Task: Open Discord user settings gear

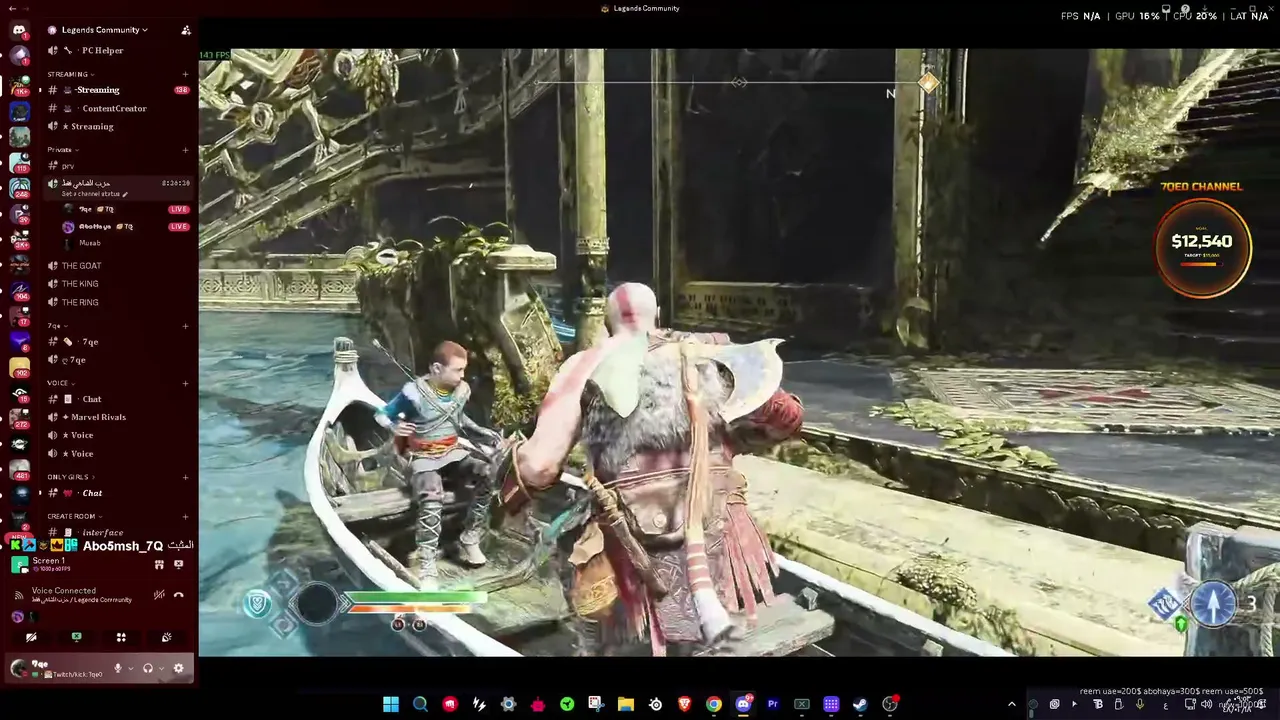Action: [178, 669]
